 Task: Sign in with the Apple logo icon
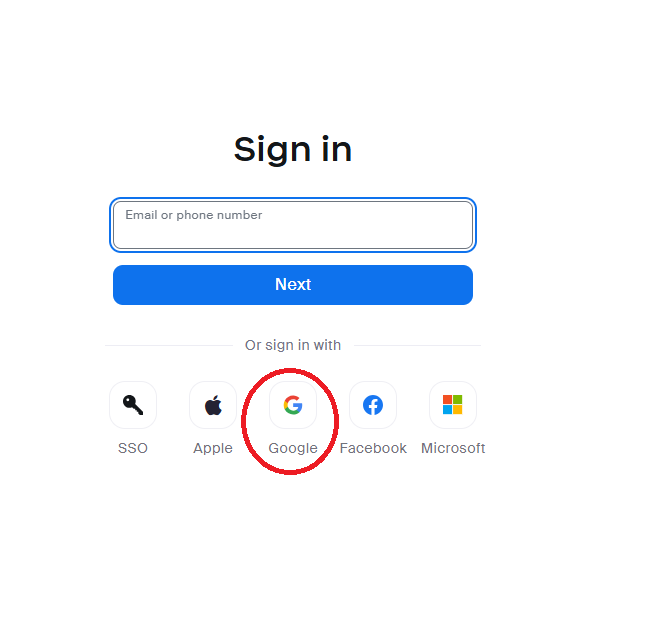[213, 405]
